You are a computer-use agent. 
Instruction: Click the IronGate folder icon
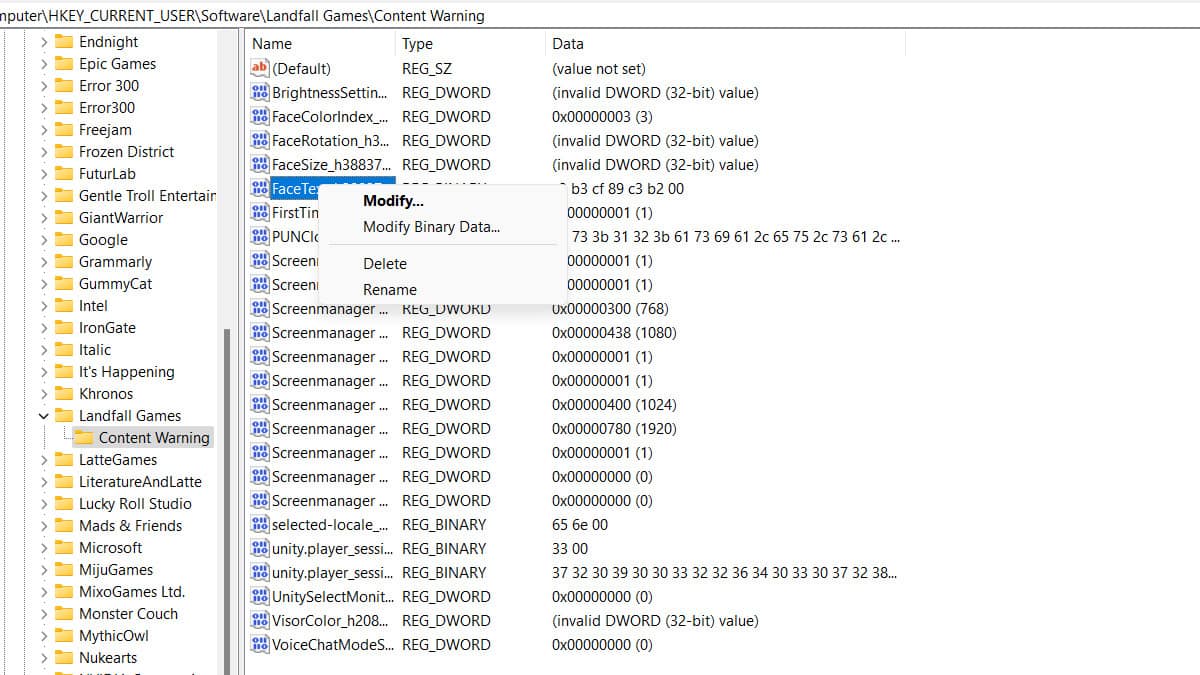pos(64,328)
